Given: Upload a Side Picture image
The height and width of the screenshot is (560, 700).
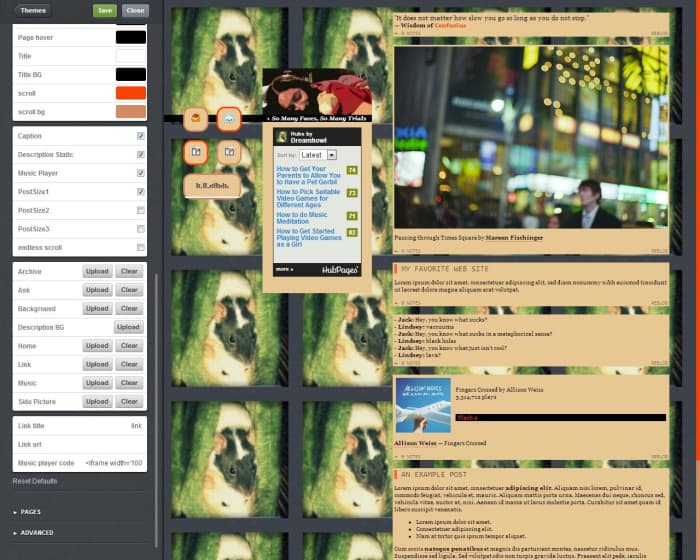Looking at the screenshot, I should [x=97, y=402].
